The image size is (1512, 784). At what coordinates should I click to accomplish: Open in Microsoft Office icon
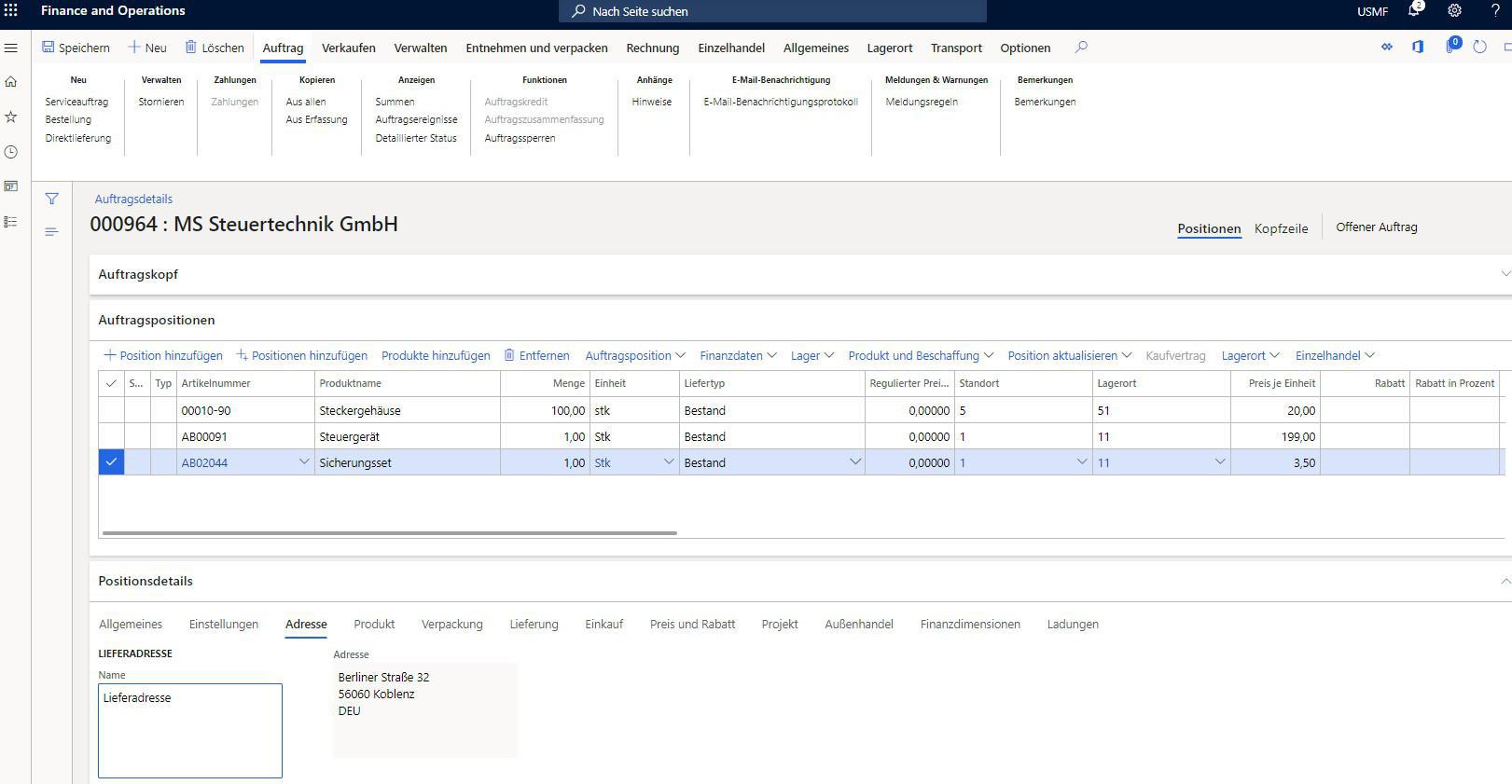[1418, 47]
